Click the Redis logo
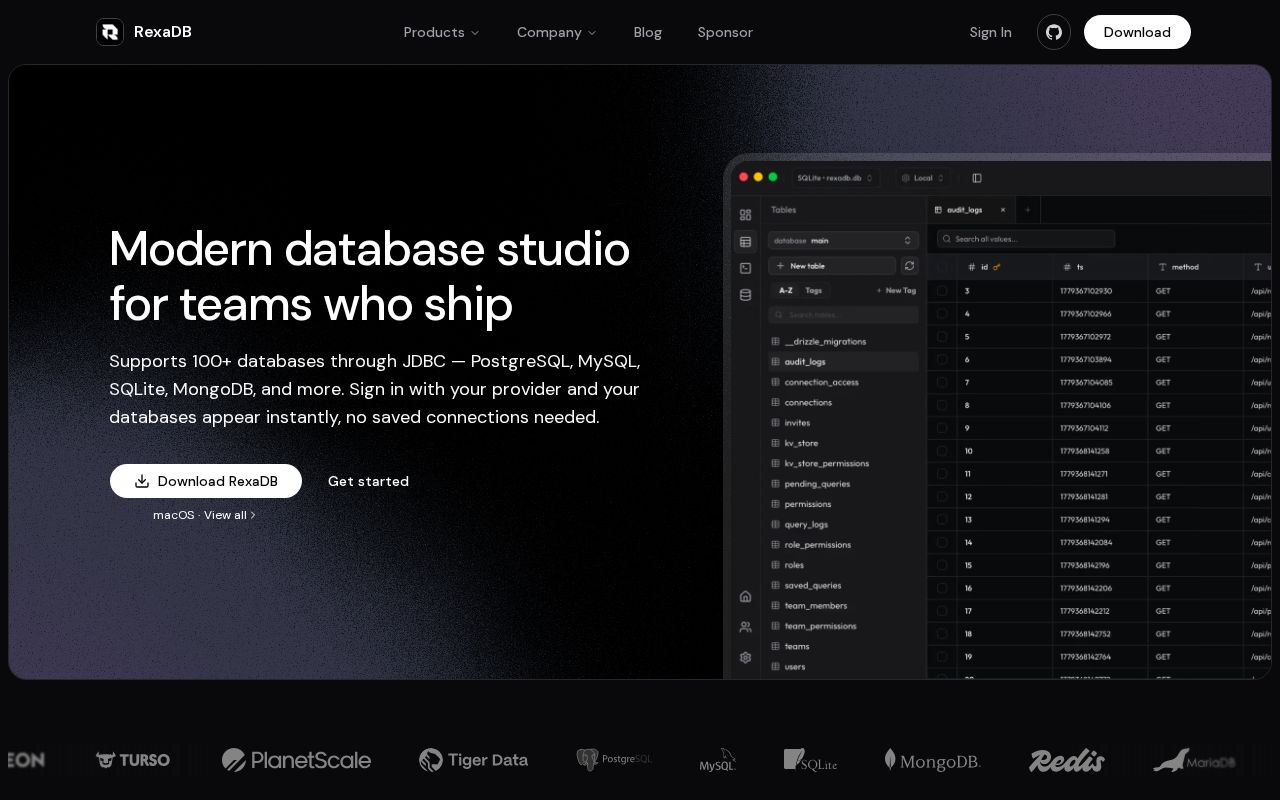This screenshot has height=800, width=1280. 1067,760
